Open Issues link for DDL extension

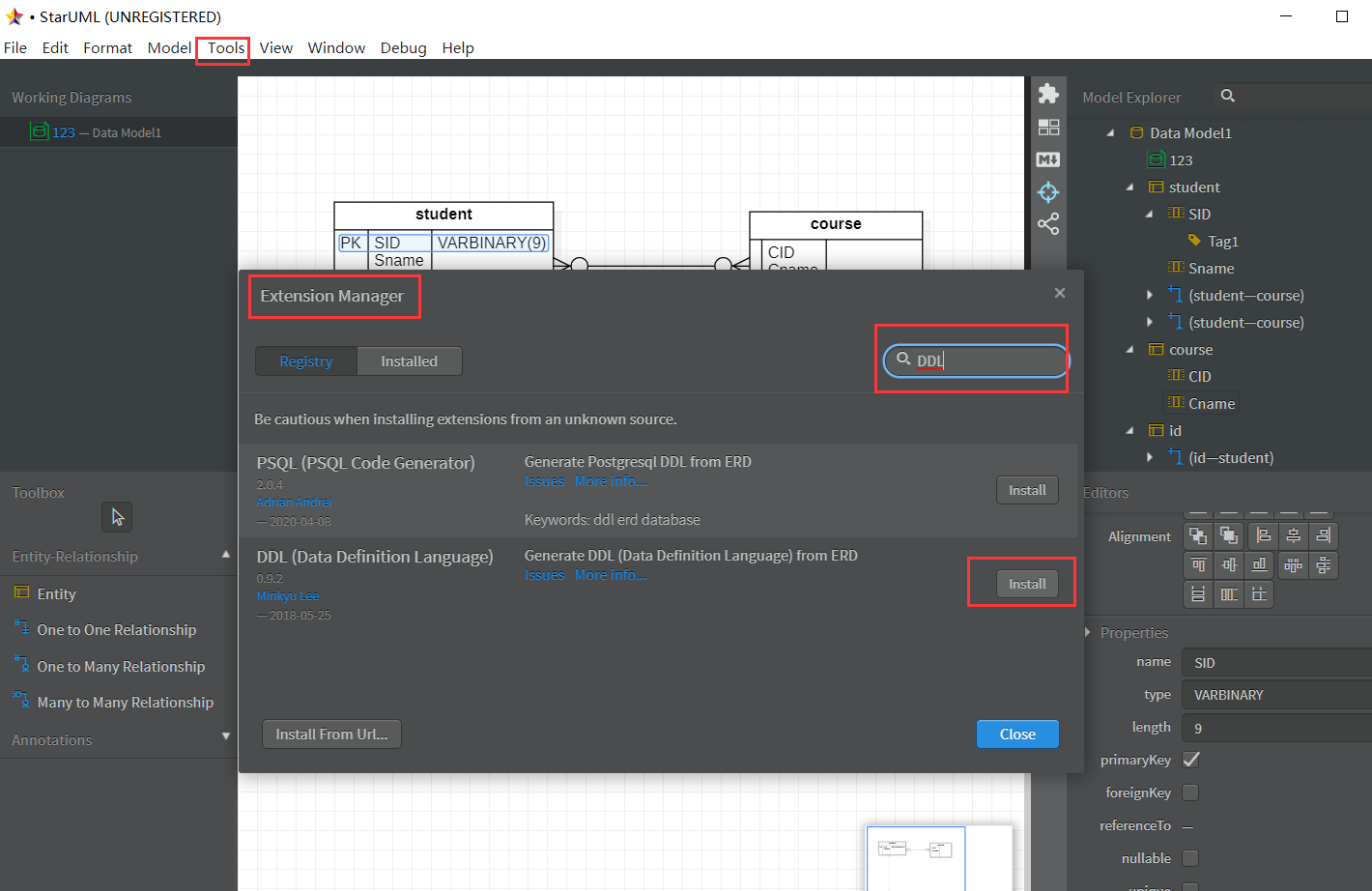click(x=544, y=575)
